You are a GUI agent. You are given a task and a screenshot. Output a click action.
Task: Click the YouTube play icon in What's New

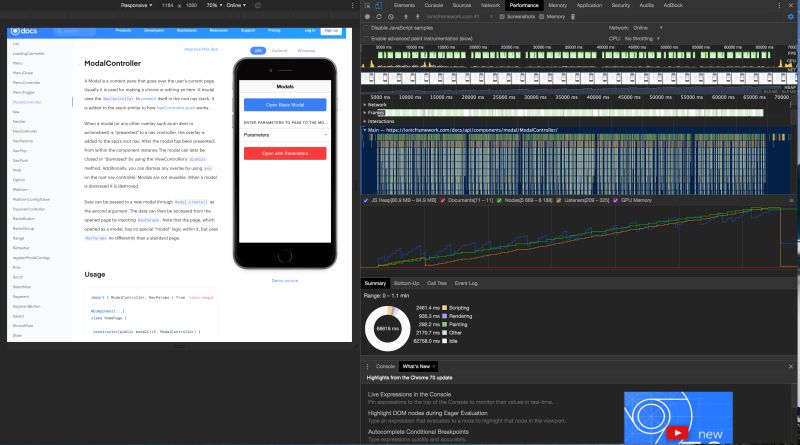click(x=677, y=433)
